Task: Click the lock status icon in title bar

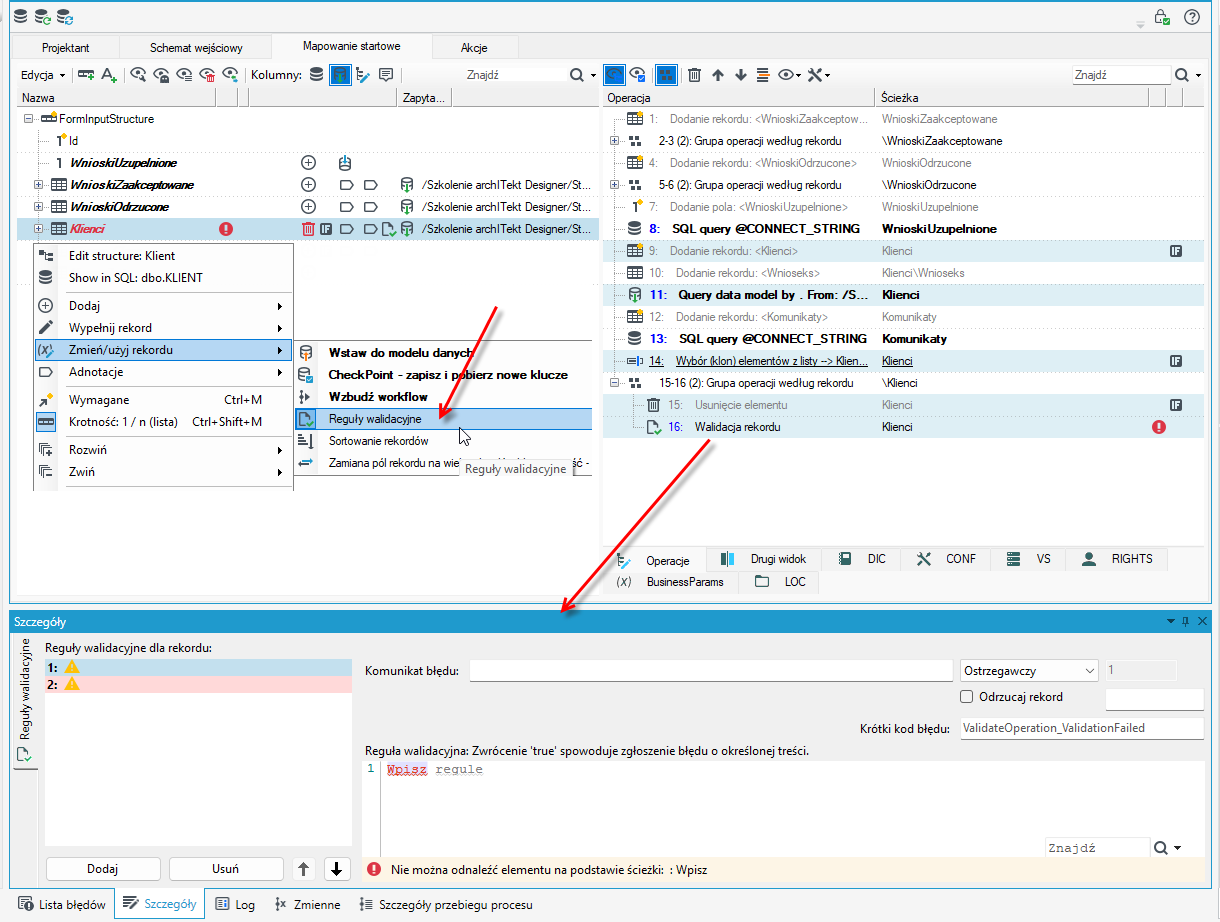Action: point(1162,17)
